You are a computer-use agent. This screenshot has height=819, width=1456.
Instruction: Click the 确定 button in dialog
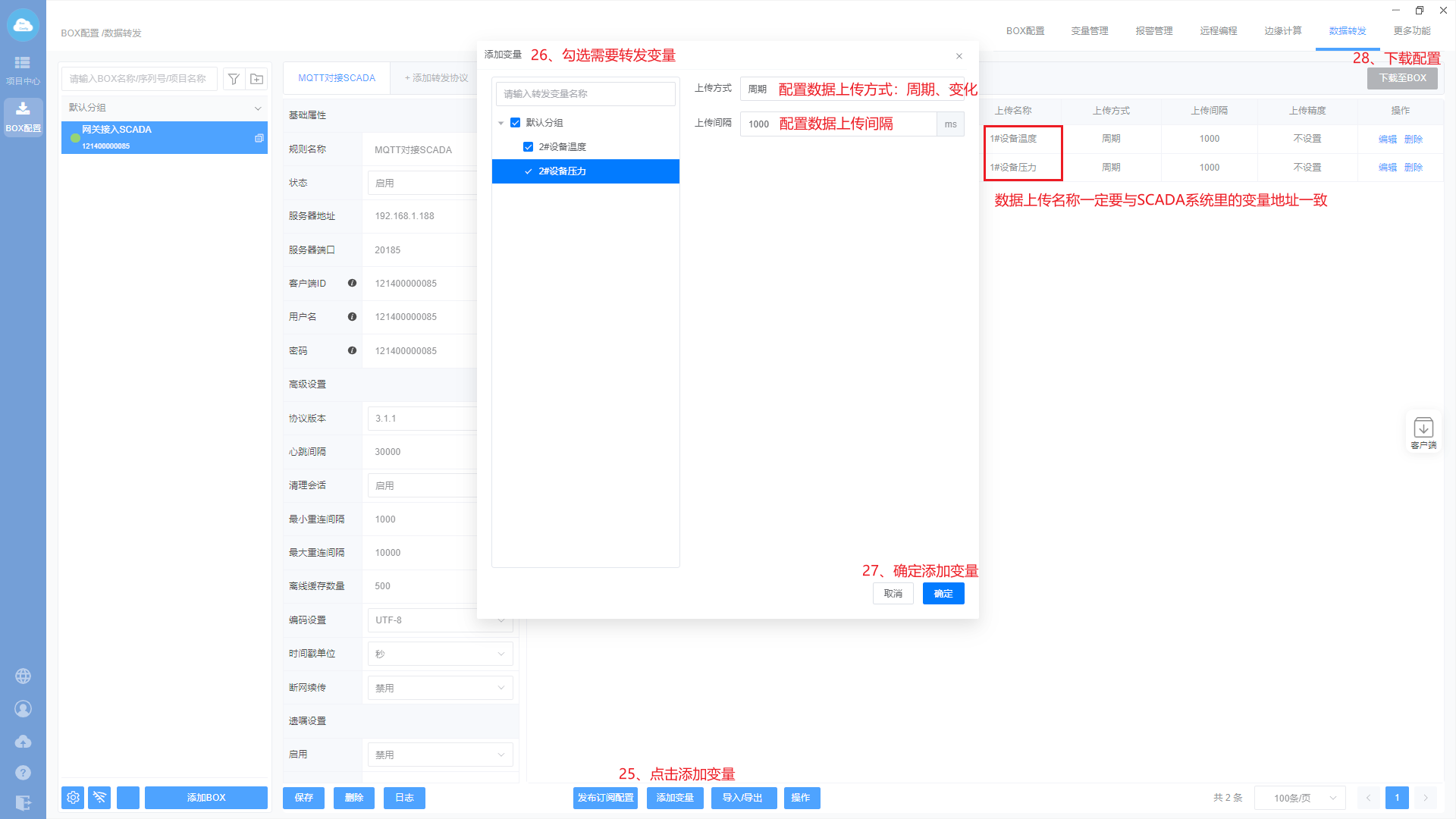[943, 594]
